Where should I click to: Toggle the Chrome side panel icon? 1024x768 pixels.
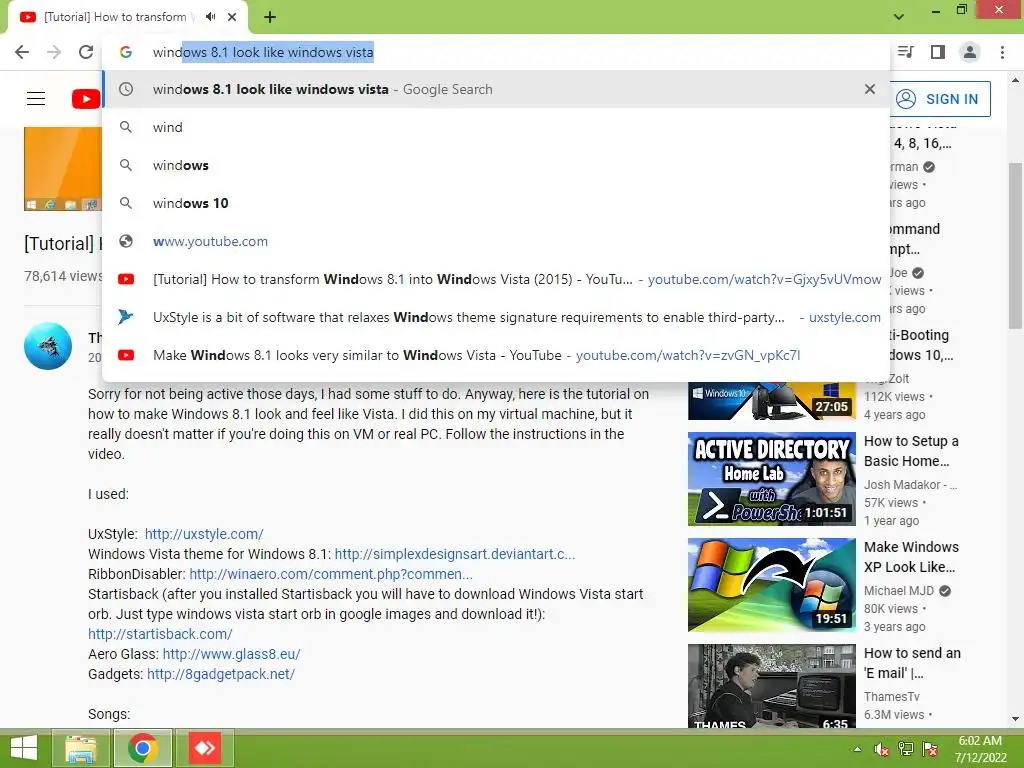coord(938,52)
